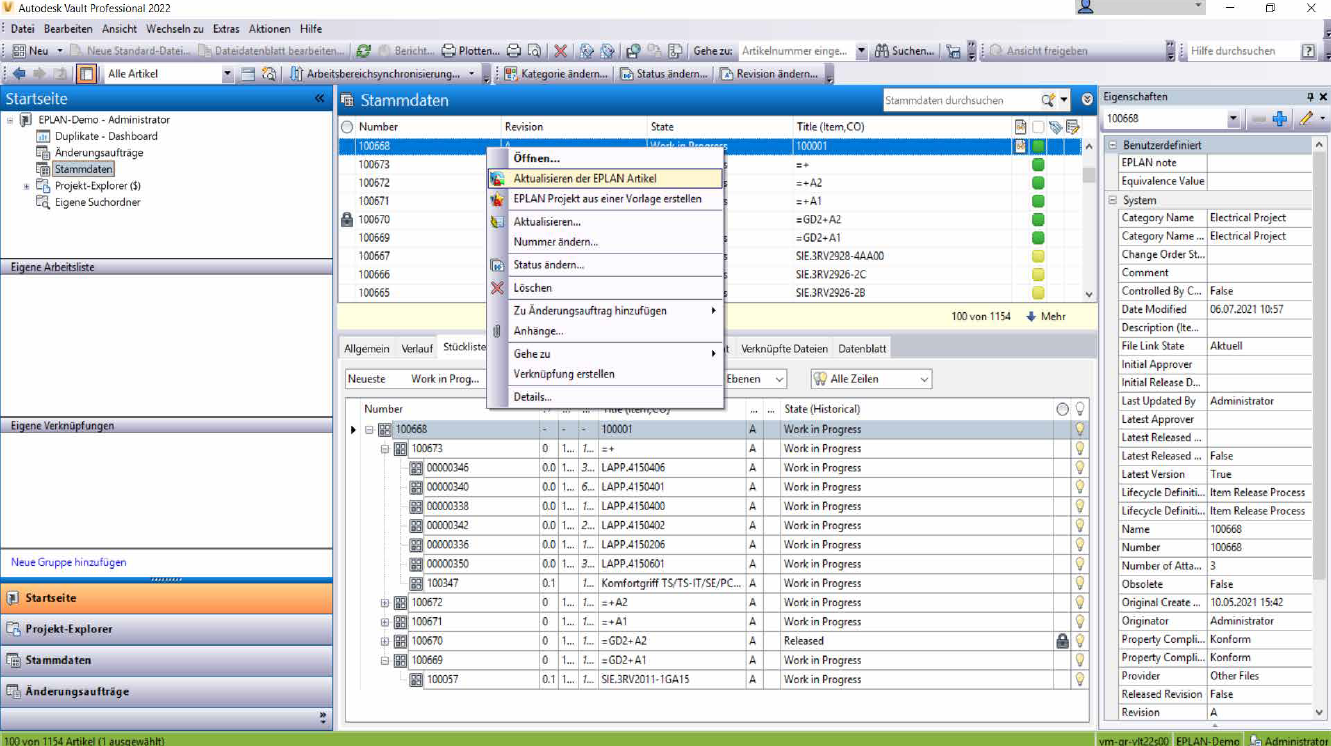Open 'Zu Änderungsauftrag hinzufügen' submenu
Screen dimensions: 1331x746
tap(604, 311)
